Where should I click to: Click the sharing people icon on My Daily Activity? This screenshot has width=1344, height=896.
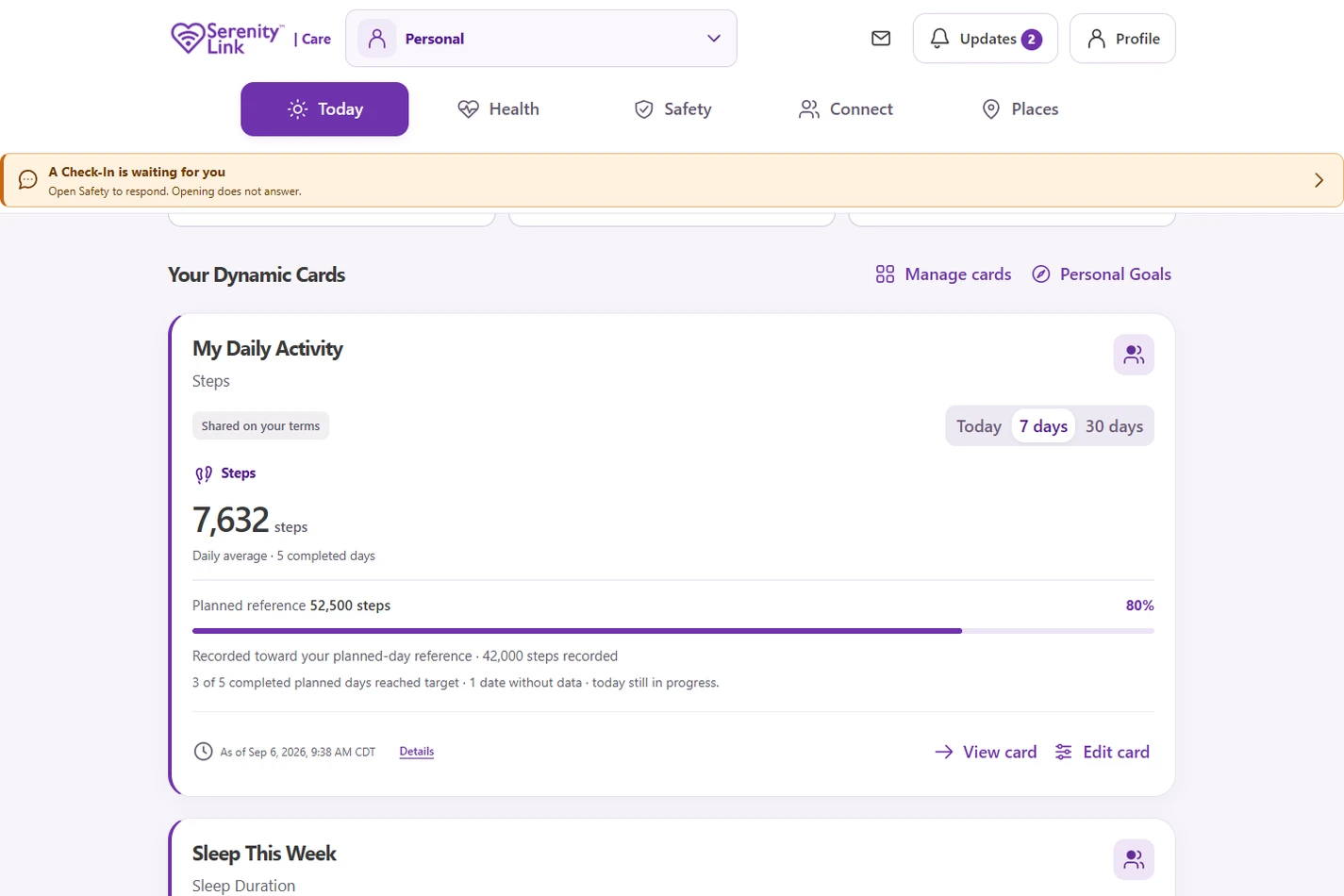point(1134,356)
